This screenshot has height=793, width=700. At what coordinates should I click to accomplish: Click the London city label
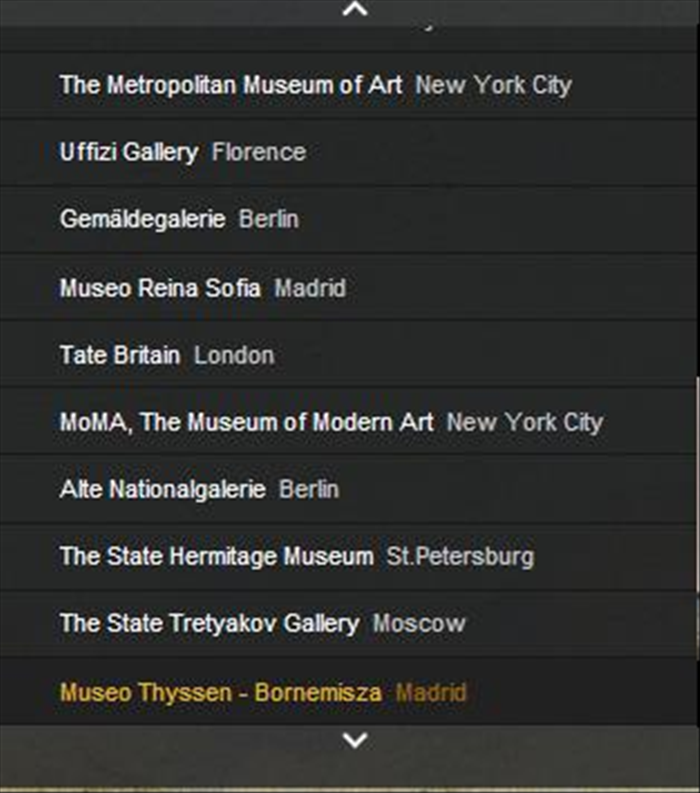[x=234, y=355]
